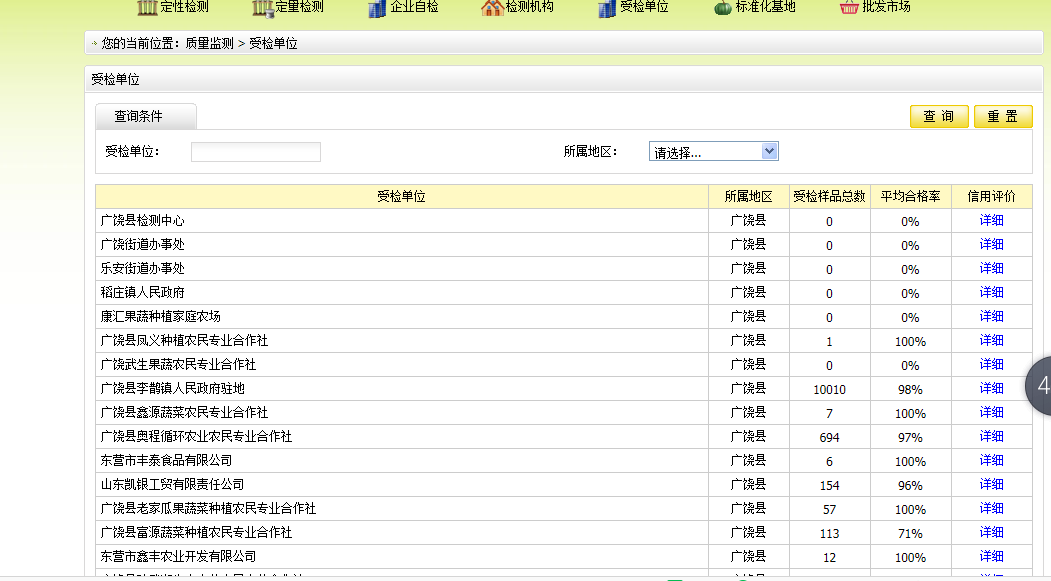Click the round badge on right edge

coord(1039,385)
